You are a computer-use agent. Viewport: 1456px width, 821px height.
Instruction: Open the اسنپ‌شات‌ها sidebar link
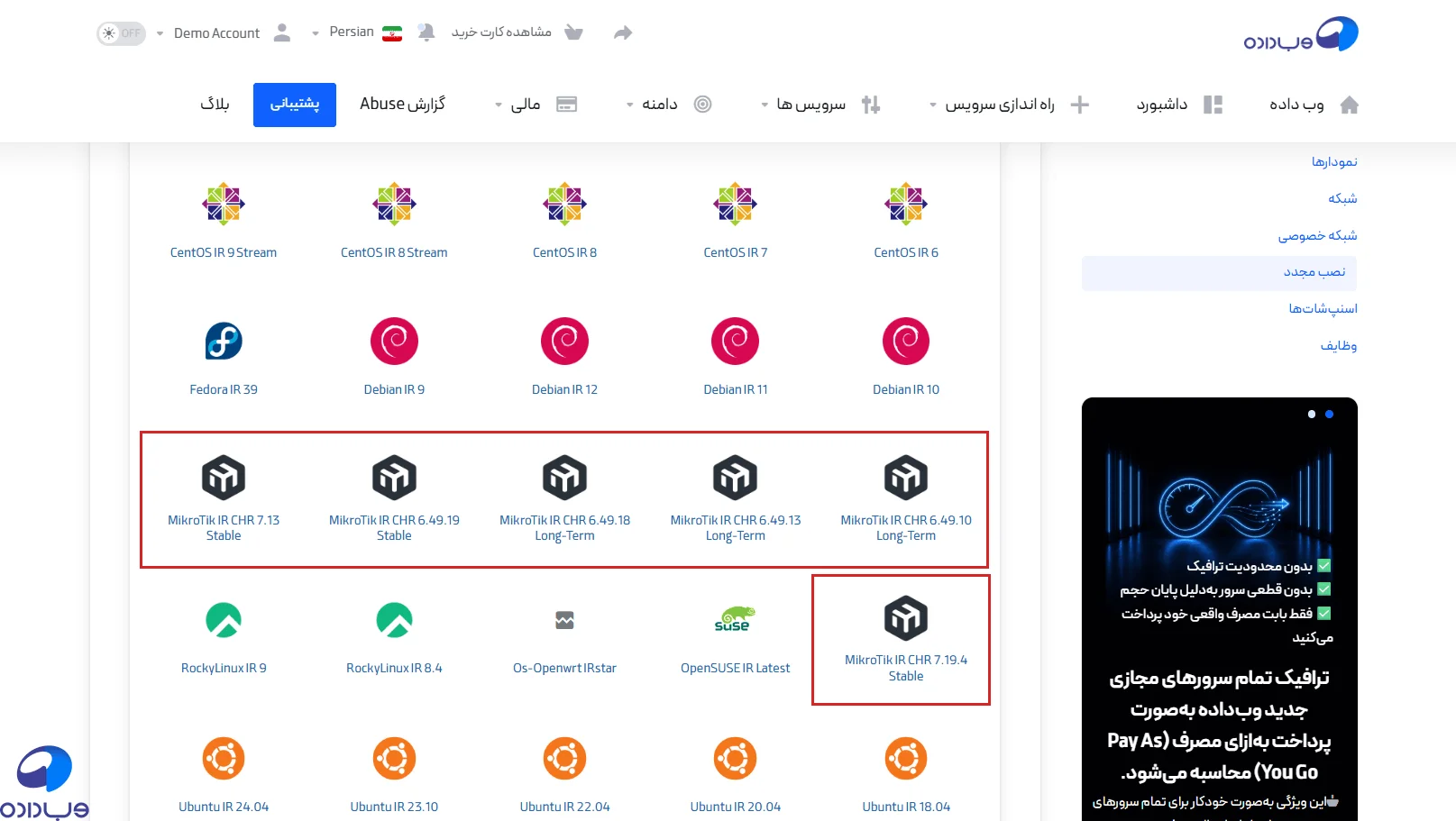click(1323, 308)
